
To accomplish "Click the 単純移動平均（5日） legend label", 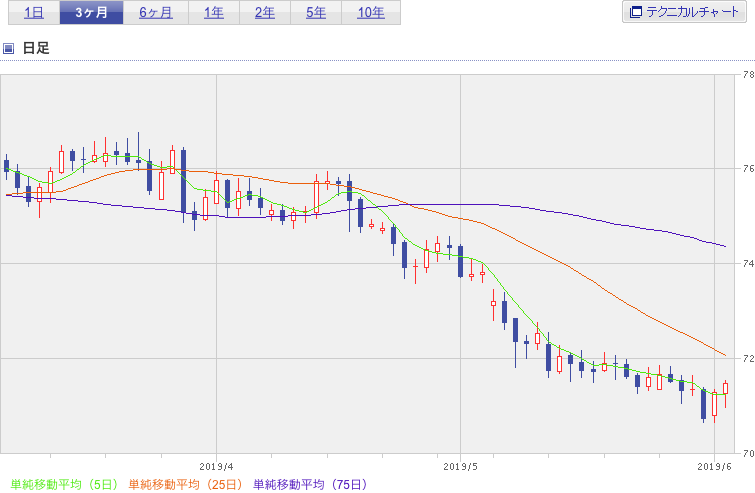I will [64, 484].
